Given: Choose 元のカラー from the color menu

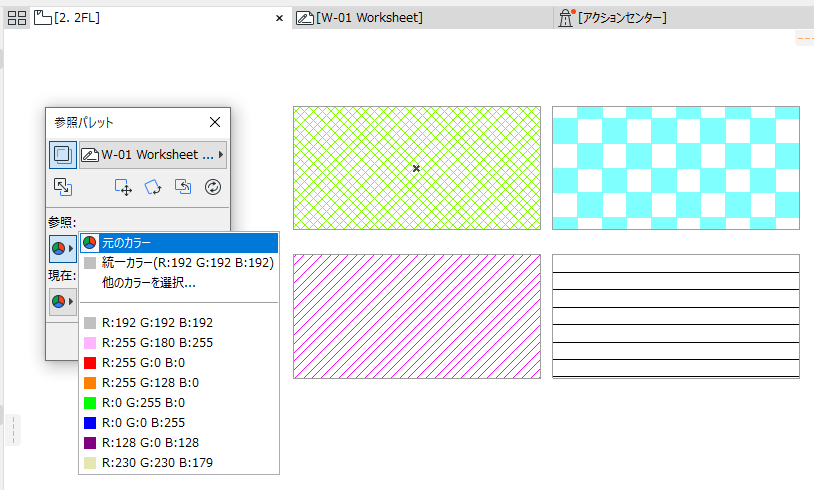Looking at the screenshot, I should point(179,243).
